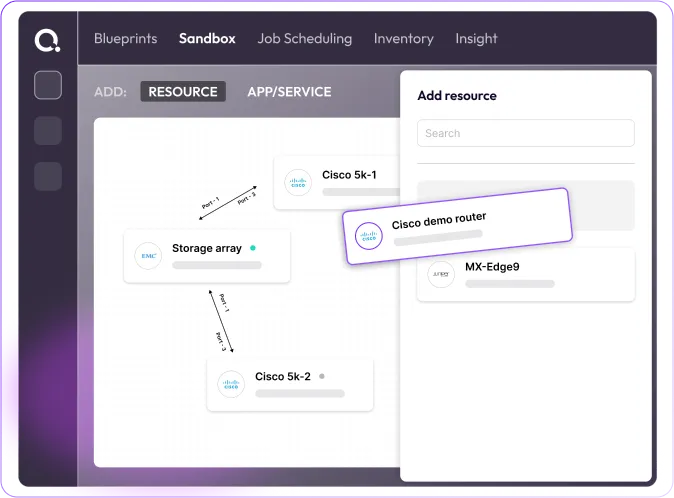
Task: Open the Blueprints tab
Action: (126, 39)
